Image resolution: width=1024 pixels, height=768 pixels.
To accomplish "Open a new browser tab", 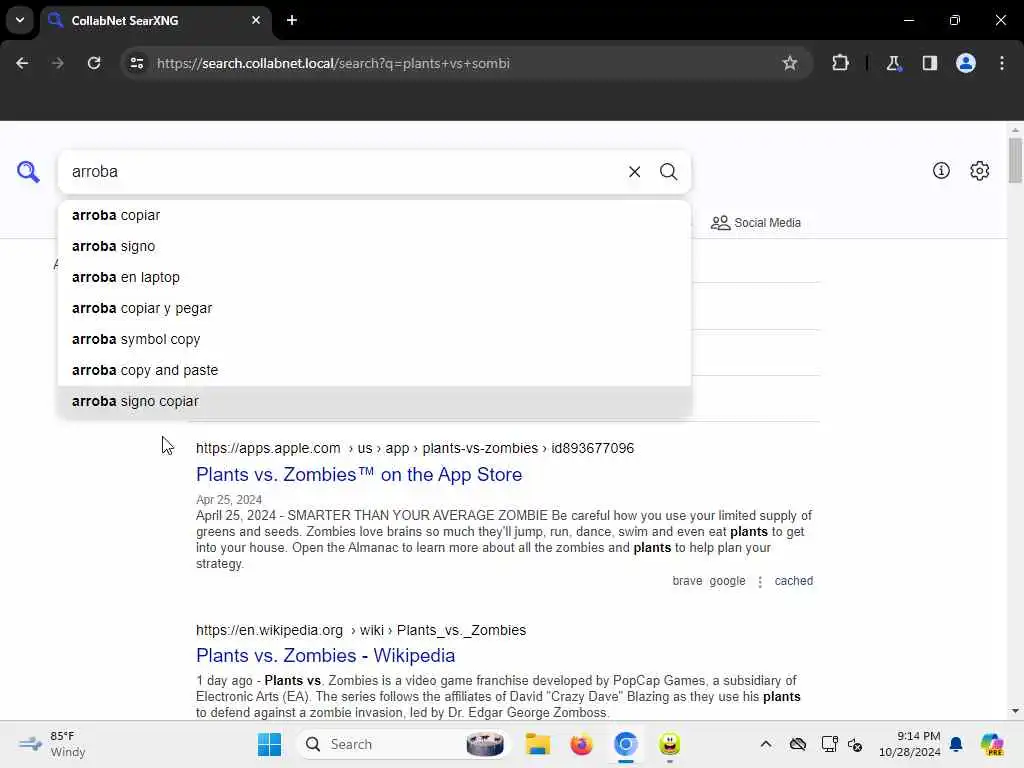I will tap(292, 20).
